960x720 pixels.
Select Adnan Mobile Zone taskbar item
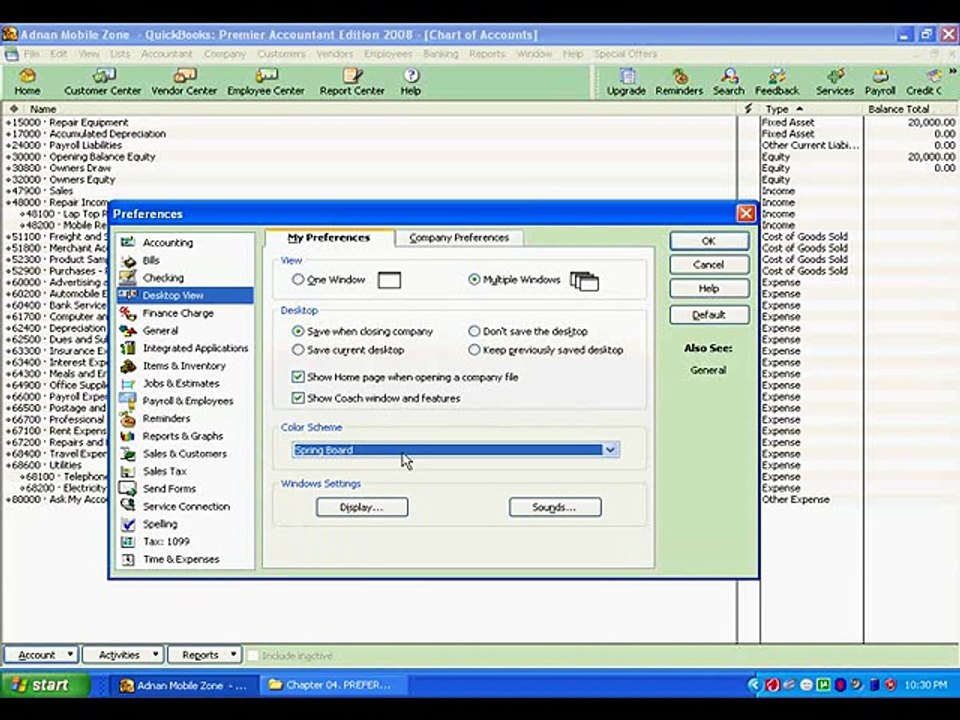point(184,685)
